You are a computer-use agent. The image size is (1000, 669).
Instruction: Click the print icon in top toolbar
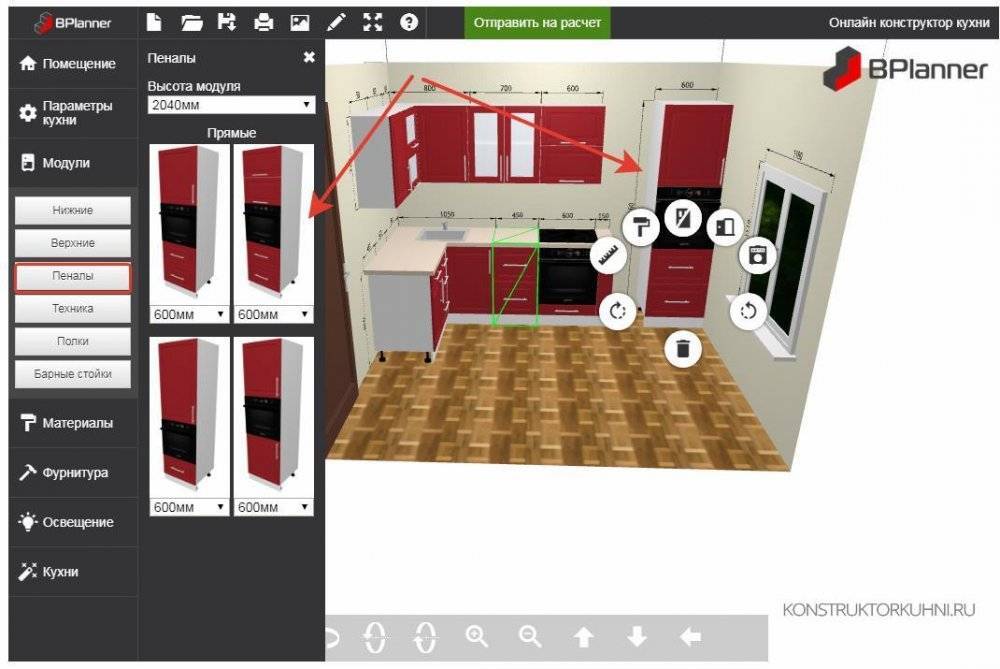point(264,22)
